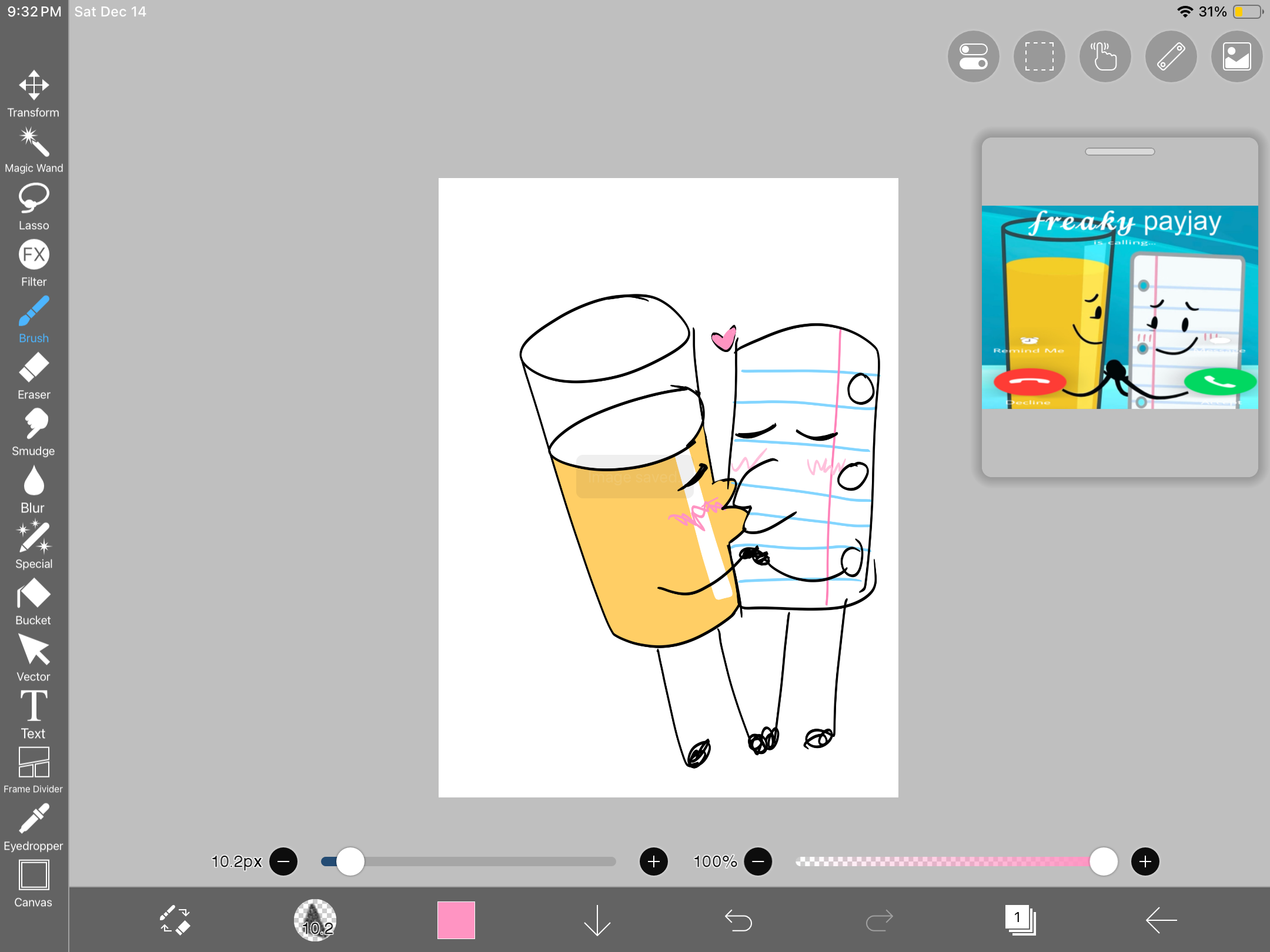Open the ruler tool menu
This screenshot has height=952, width=1270.
1171,56
